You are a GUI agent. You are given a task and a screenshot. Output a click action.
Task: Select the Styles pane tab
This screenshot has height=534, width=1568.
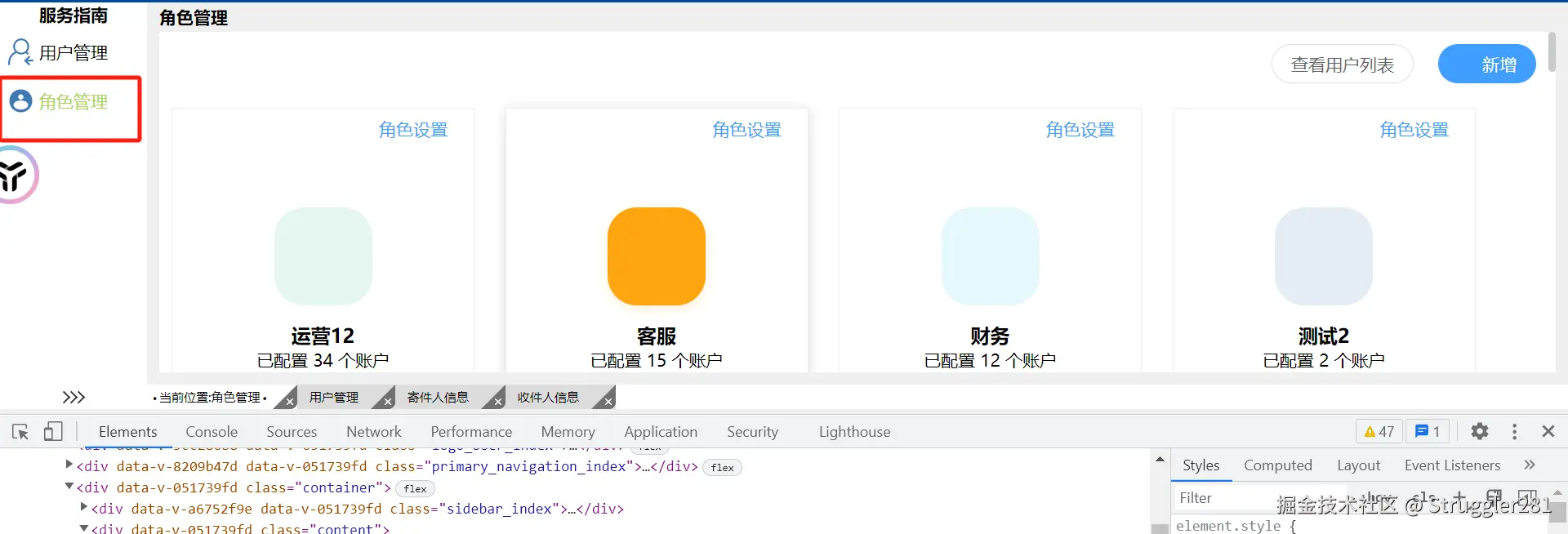1200,465
